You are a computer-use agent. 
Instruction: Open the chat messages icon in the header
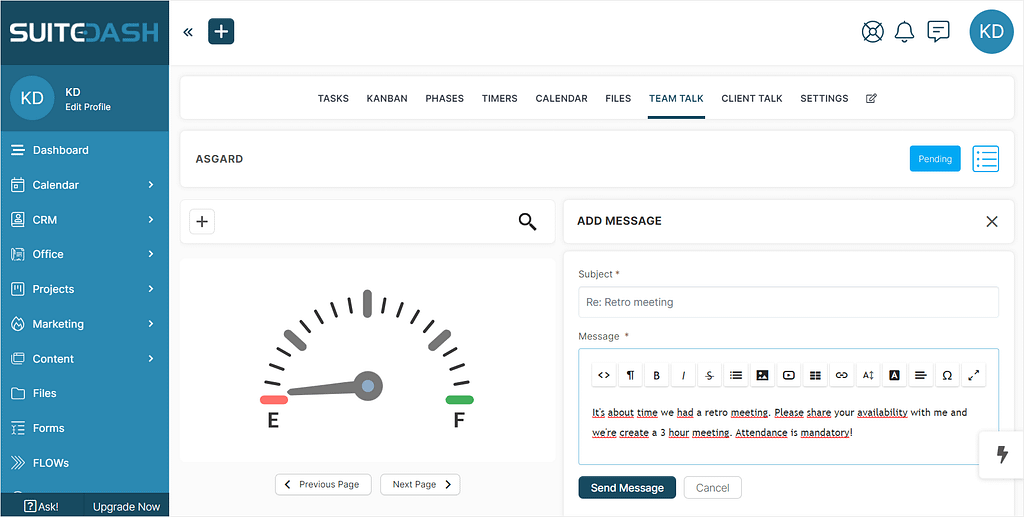point(938,31)
